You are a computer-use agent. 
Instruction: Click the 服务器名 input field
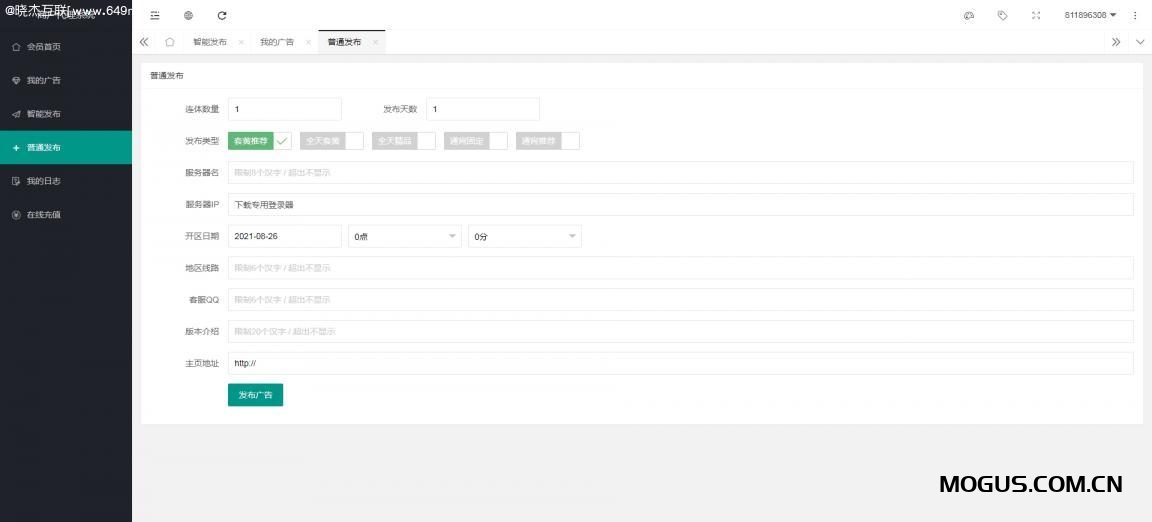point(680,172)
